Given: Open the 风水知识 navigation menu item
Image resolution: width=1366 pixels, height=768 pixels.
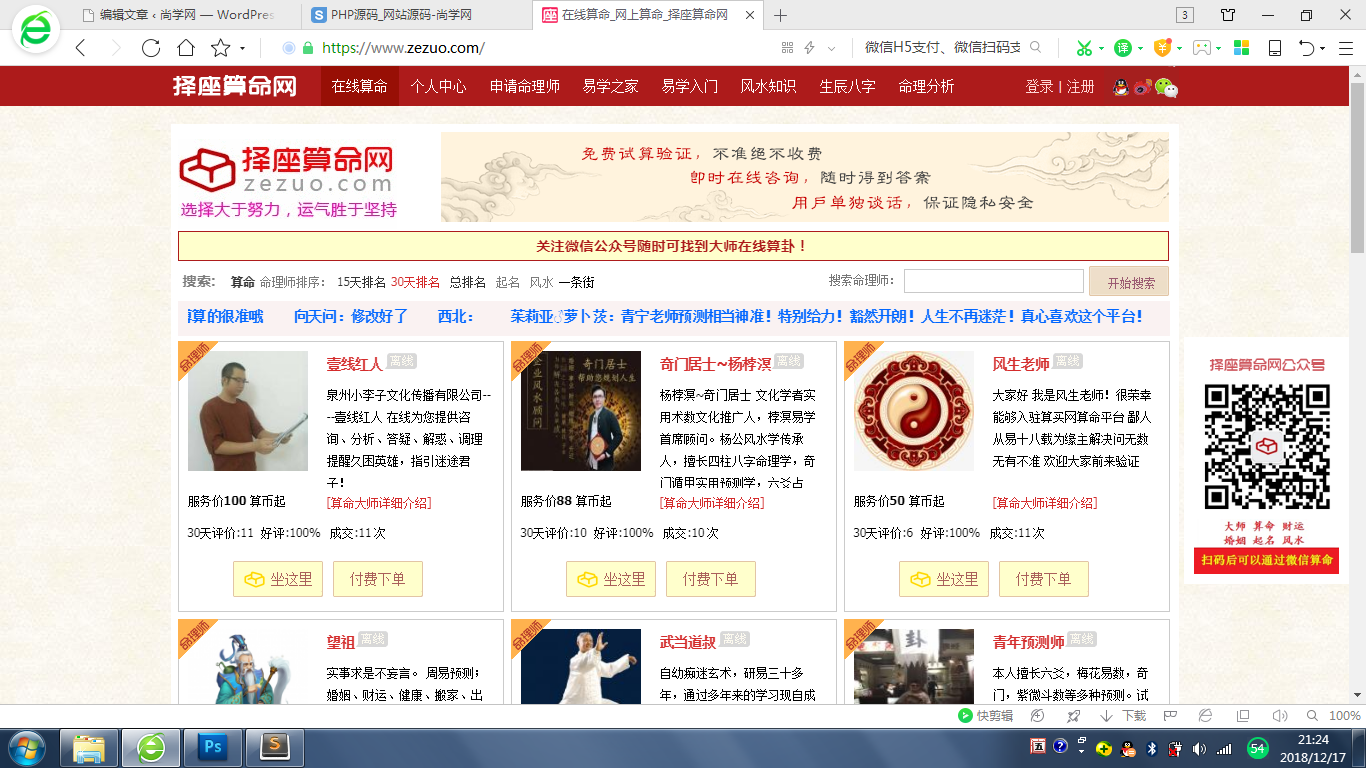Looking at the screenshot, I should (768, 87).
